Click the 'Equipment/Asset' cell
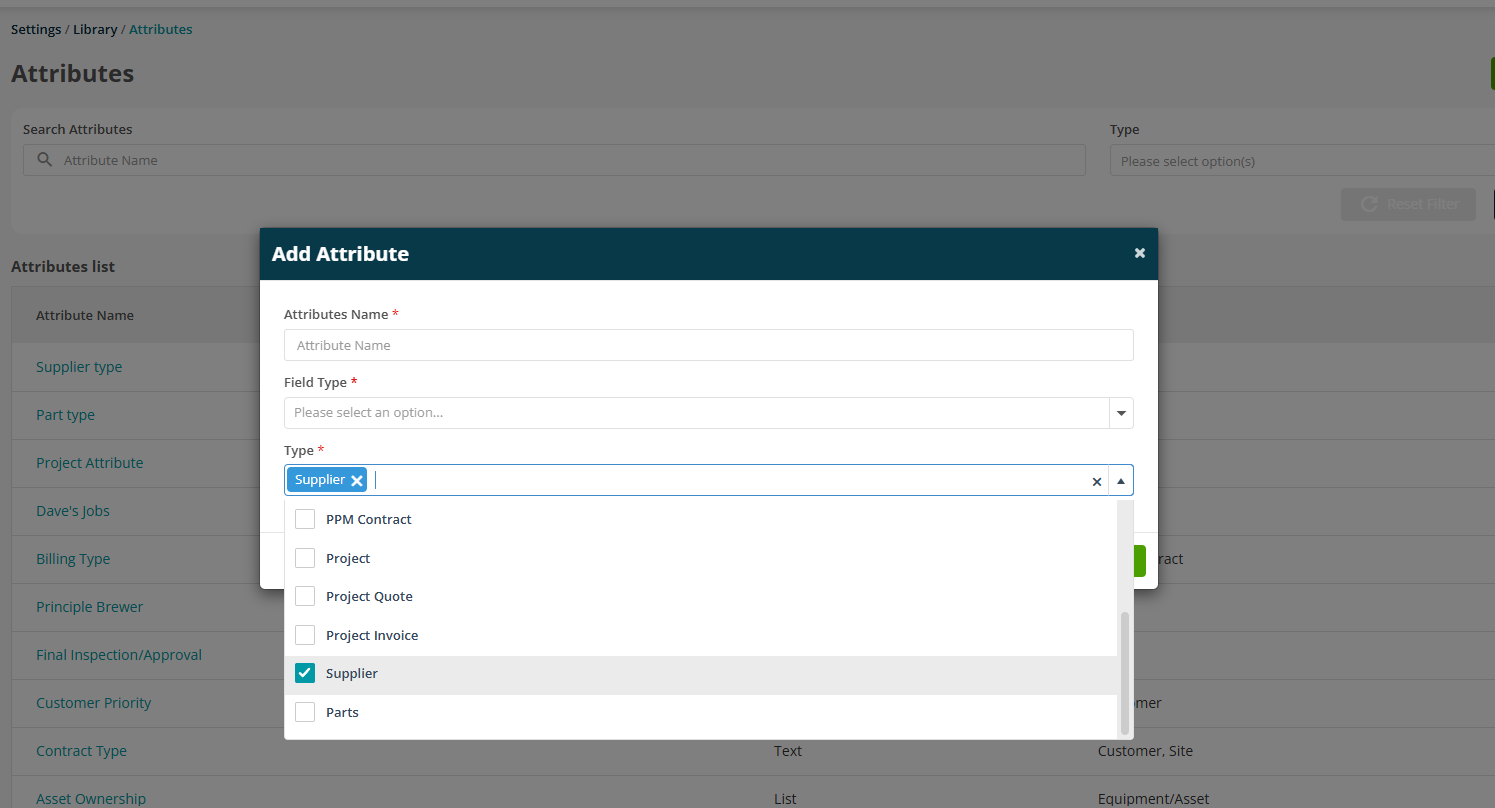Screen dimensions: 1495x808 [1153, 799]
